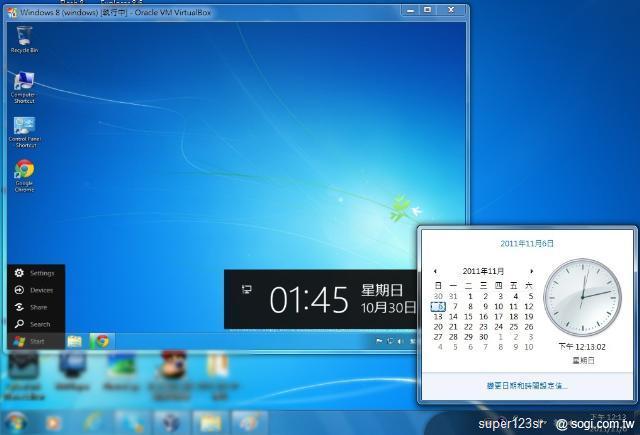The height and width of the screenshot is (435, 640).
Task: Select November 12 in the calendar
Action: pyautogui.click(x=529, y=306)
